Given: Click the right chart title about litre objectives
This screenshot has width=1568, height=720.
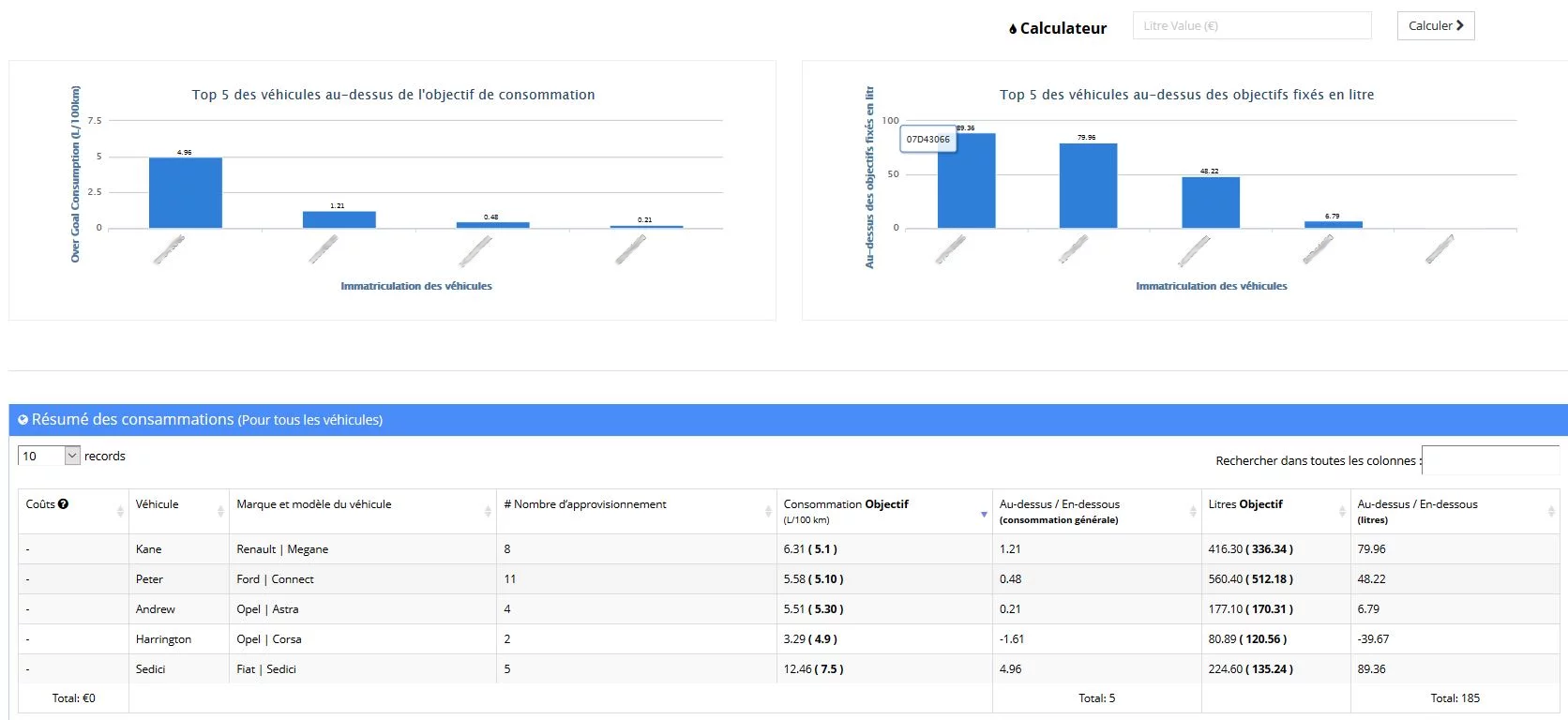Looking at the screenshot, I should coord(1186,95).
